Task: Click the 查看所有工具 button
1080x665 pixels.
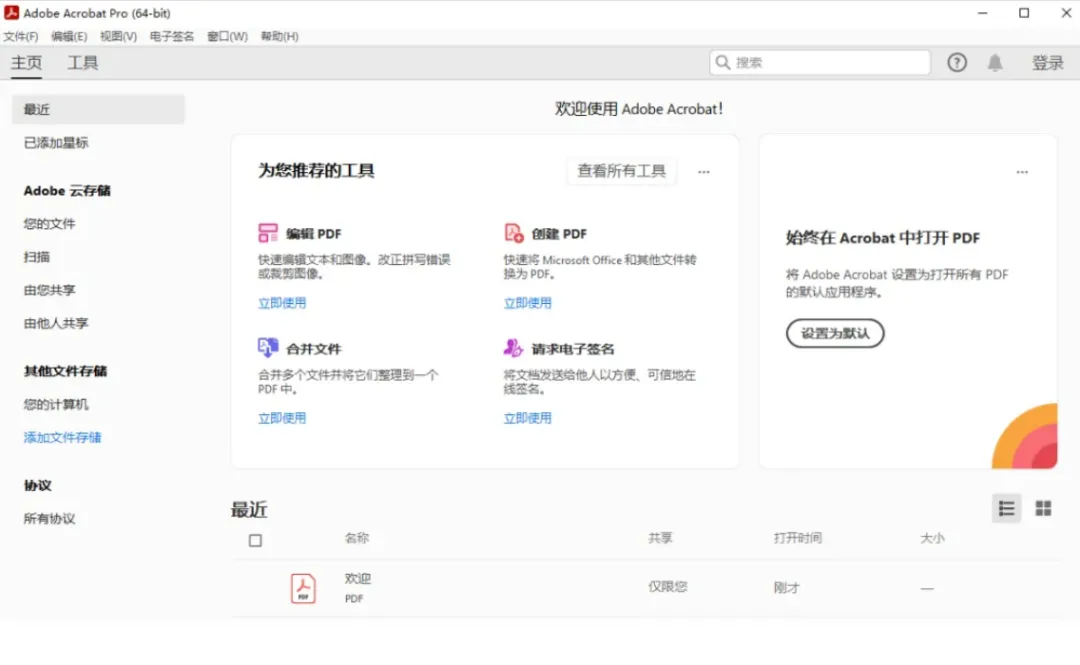Action: point(621,171)
